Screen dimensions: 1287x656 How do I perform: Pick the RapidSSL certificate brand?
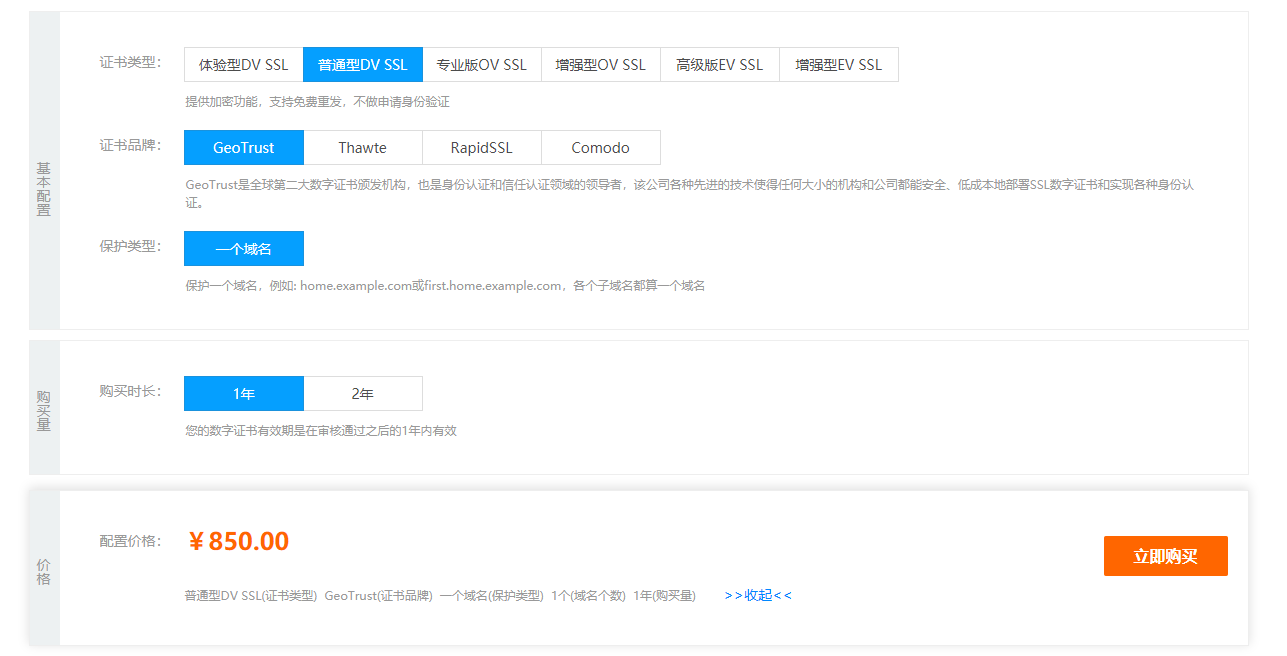[x=481, y=148]
